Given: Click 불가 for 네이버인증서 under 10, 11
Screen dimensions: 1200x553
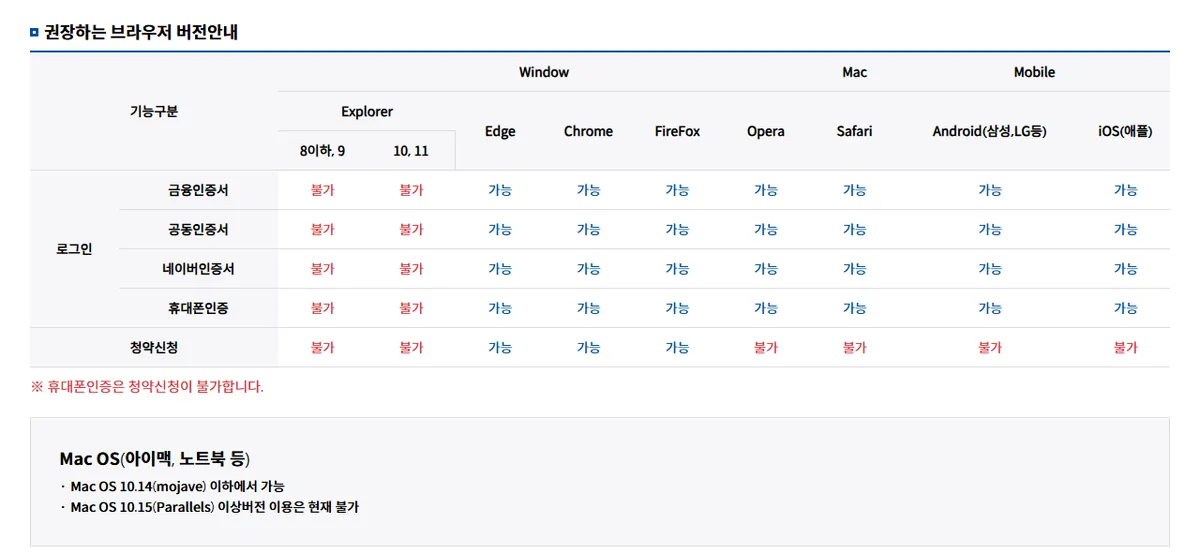Looking at the screenshot, I should tap(411, 269).
